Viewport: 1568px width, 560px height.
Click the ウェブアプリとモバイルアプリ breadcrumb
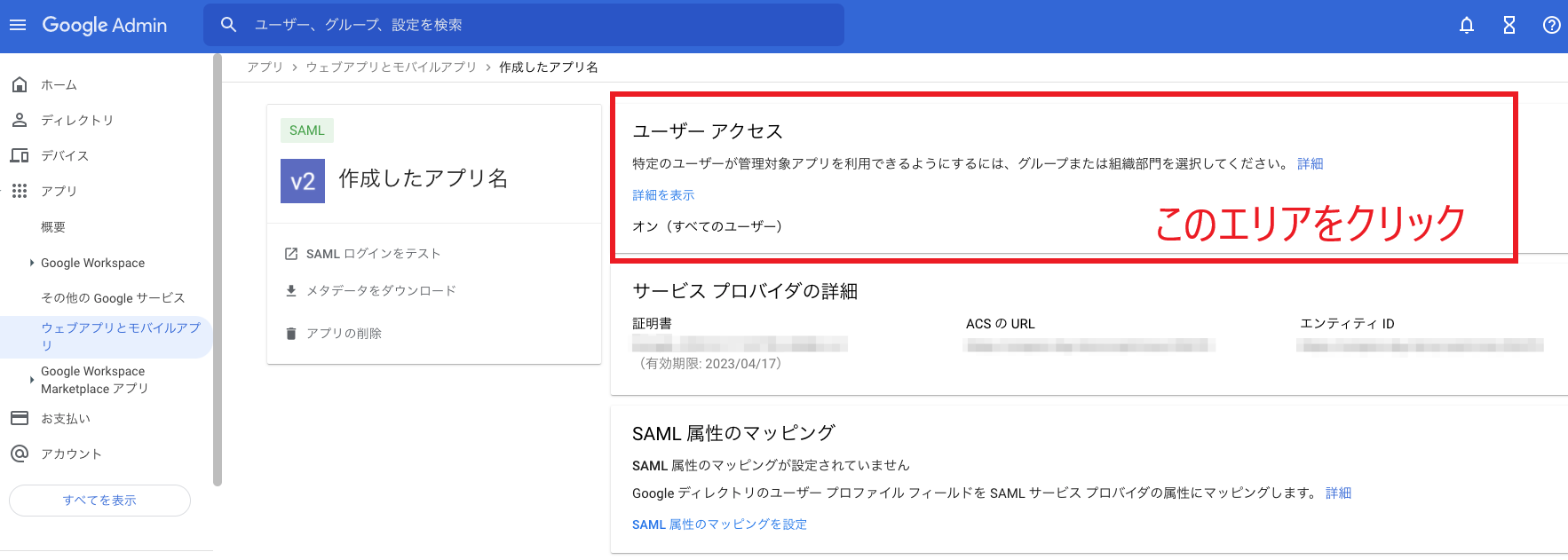coord(391,67)
